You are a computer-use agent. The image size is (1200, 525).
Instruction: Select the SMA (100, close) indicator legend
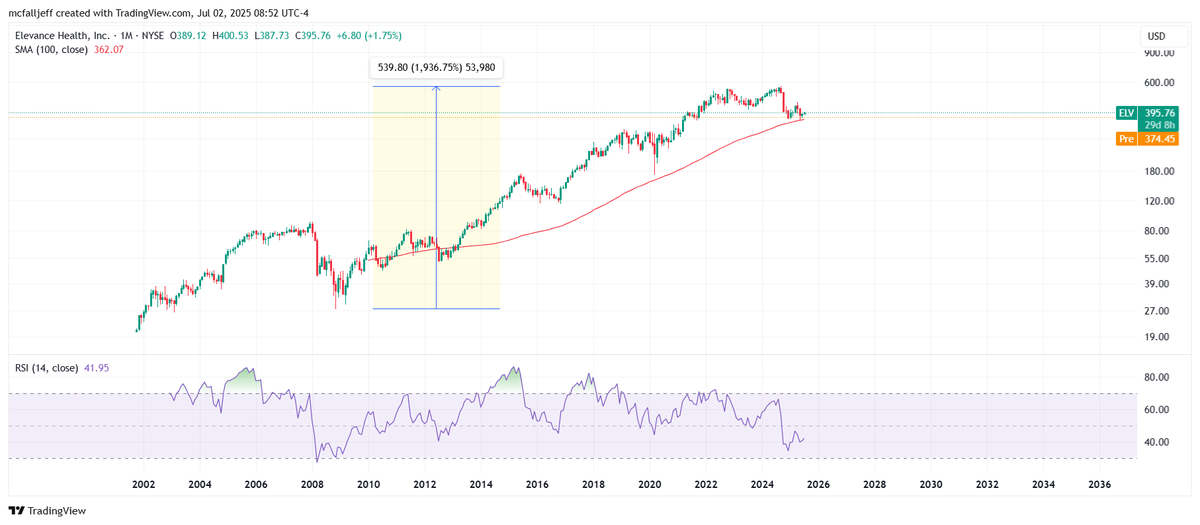tap(52, 49)
